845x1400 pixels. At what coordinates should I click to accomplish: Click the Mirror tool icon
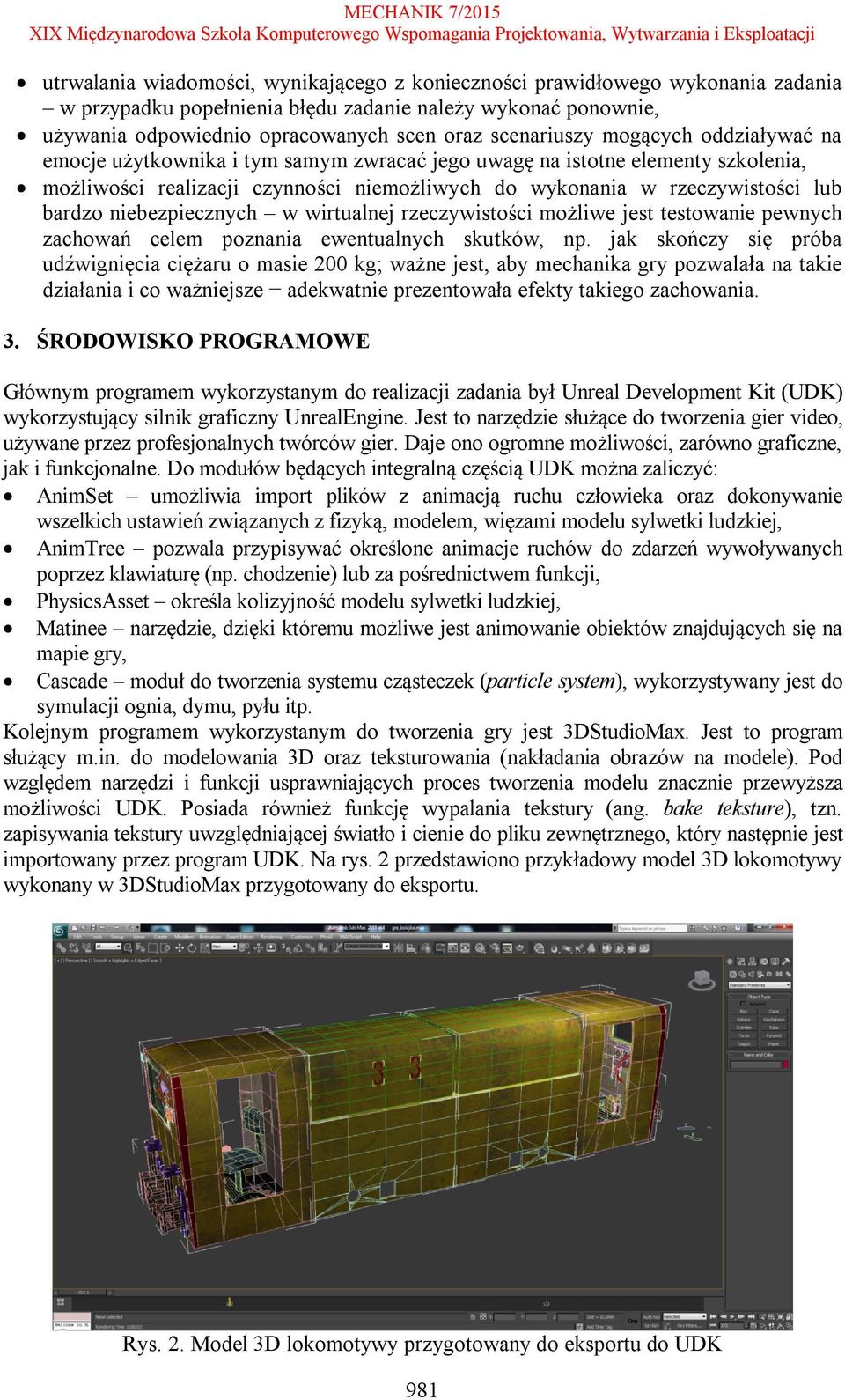[x=398, y=947]
